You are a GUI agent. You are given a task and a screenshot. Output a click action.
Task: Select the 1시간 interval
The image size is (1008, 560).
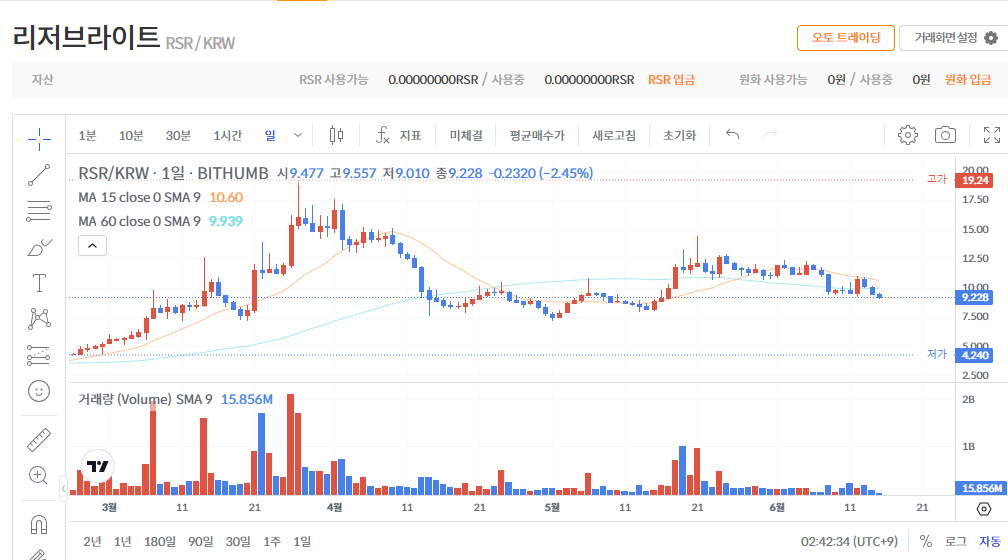(228, 135)
